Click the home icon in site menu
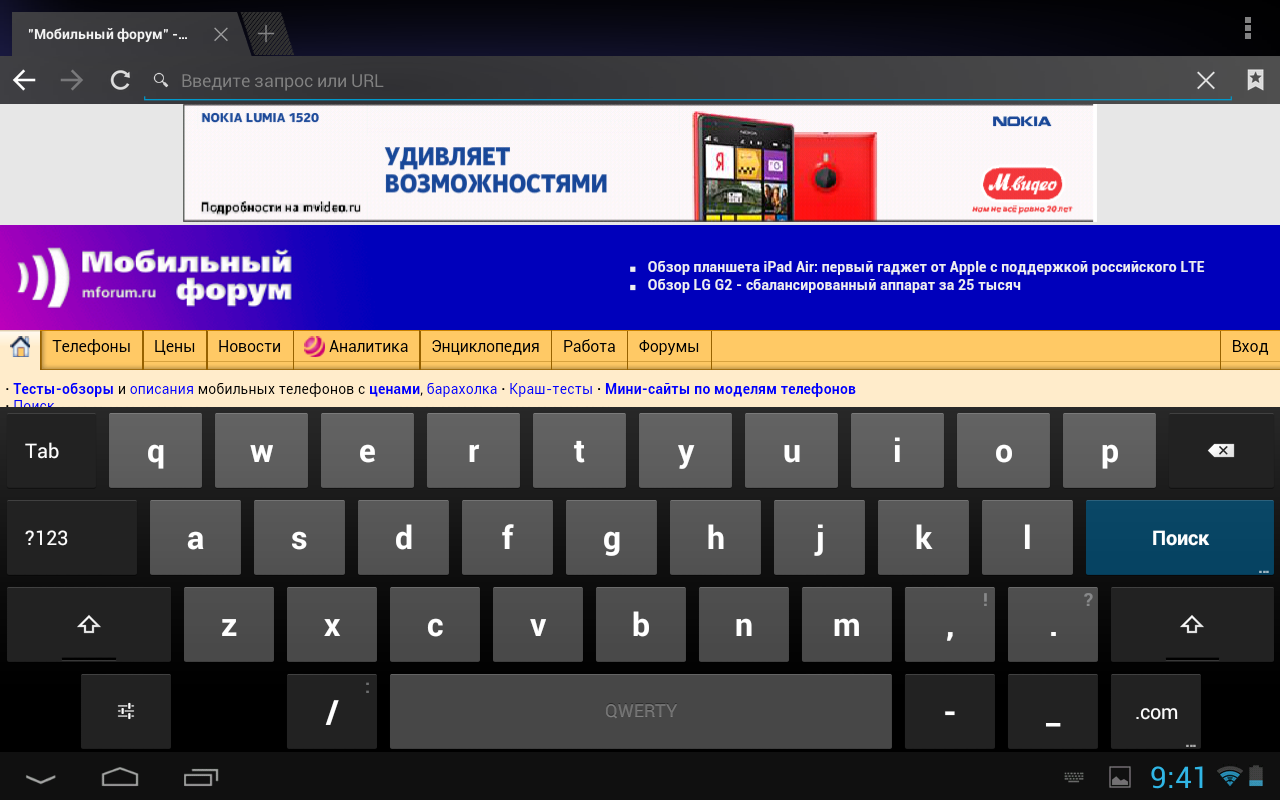This screenshot has width=1280, height=800. [20, 347]
